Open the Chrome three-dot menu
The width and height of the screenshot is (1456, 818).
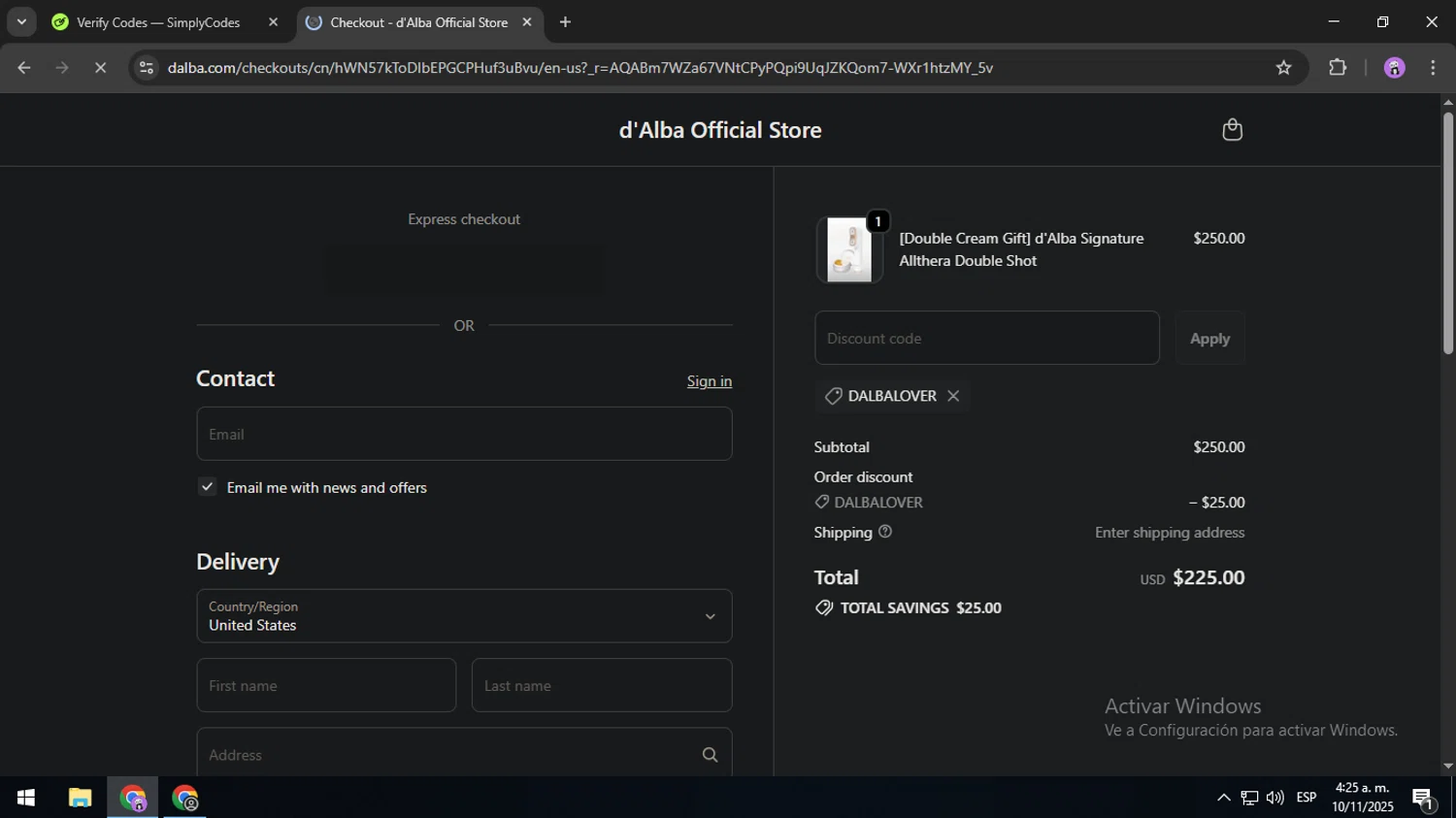click(x=1433, y=68)
